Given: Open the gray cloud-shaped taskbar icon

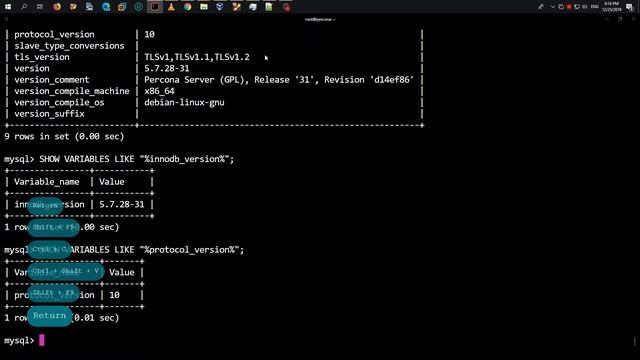Looking at the screenshot, I should click(x=253, y=7).
